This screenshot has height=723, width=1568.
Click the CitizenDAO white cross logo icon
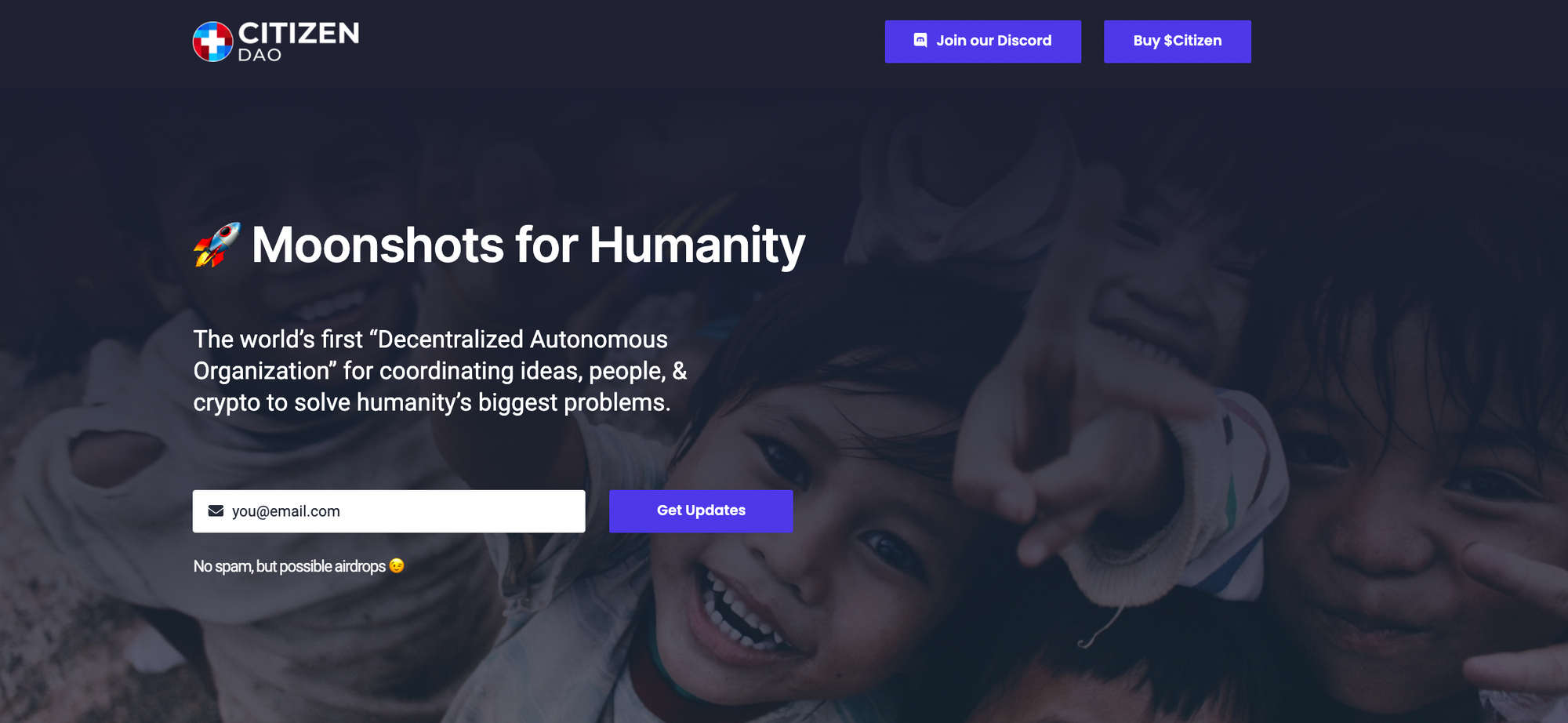point(212,42)
